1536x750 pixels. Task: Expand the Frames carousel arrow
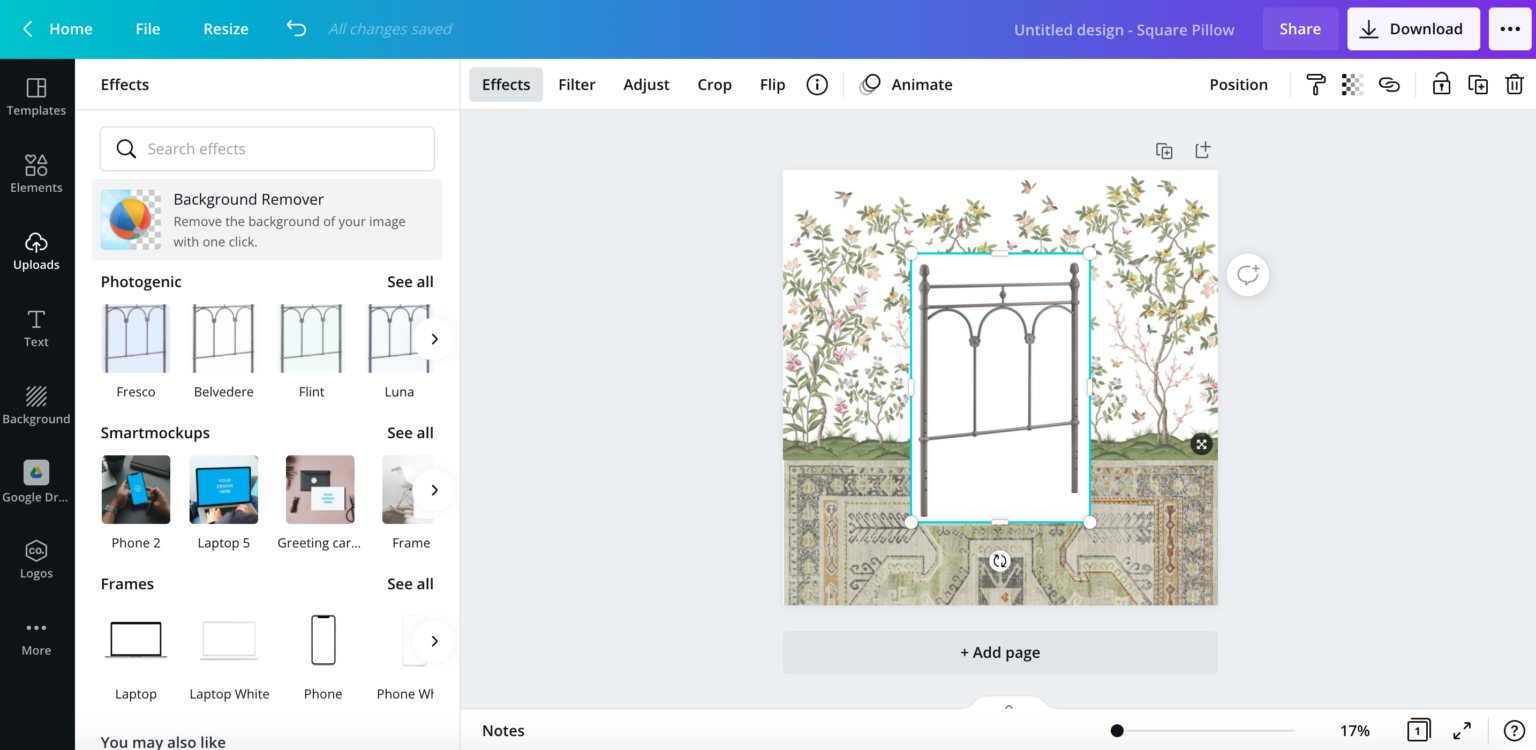point(434,641)
